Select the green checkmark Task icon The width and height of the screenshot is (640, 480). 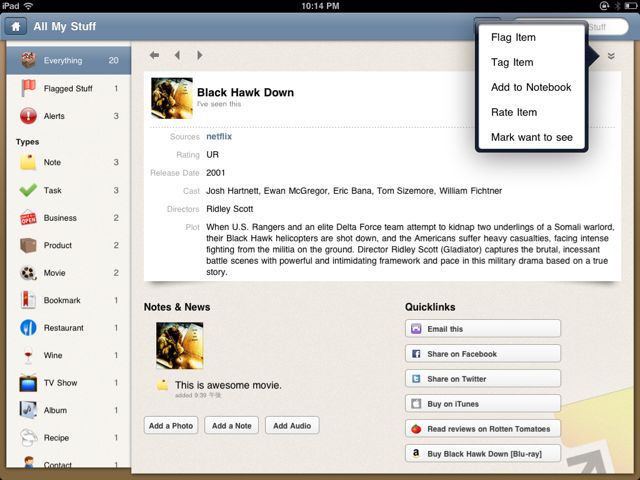point(28,190)
